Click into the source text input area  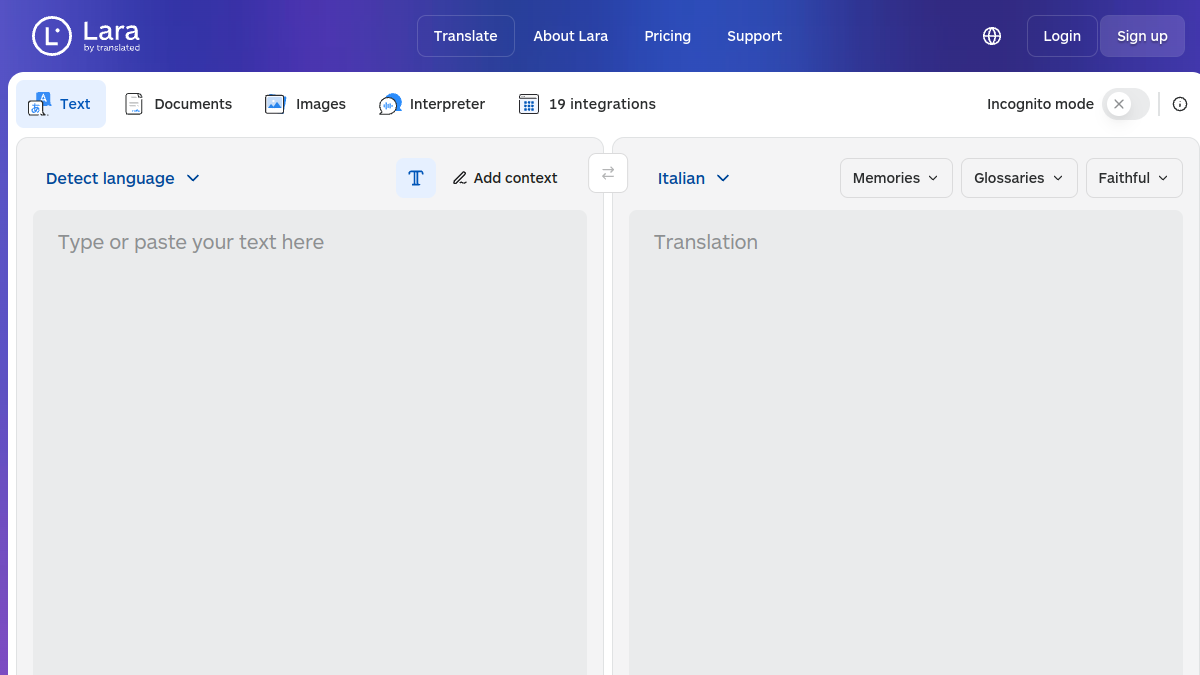point(310,442)
